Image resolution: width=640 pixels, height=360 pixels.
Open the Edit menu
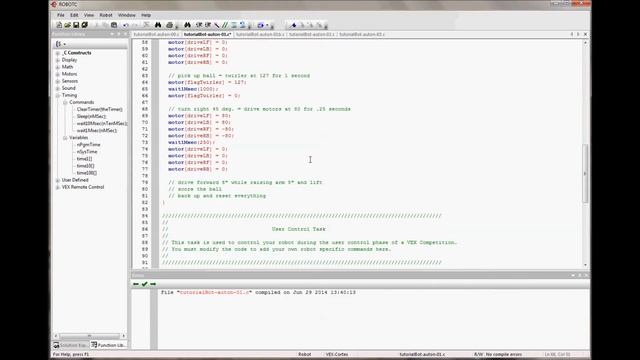(x=74, y=15)
